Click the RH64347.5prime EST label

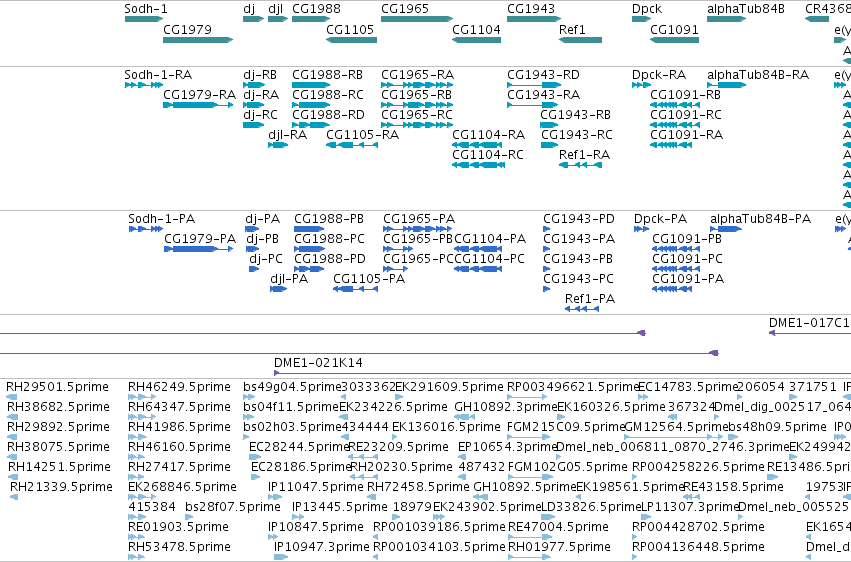180,407
